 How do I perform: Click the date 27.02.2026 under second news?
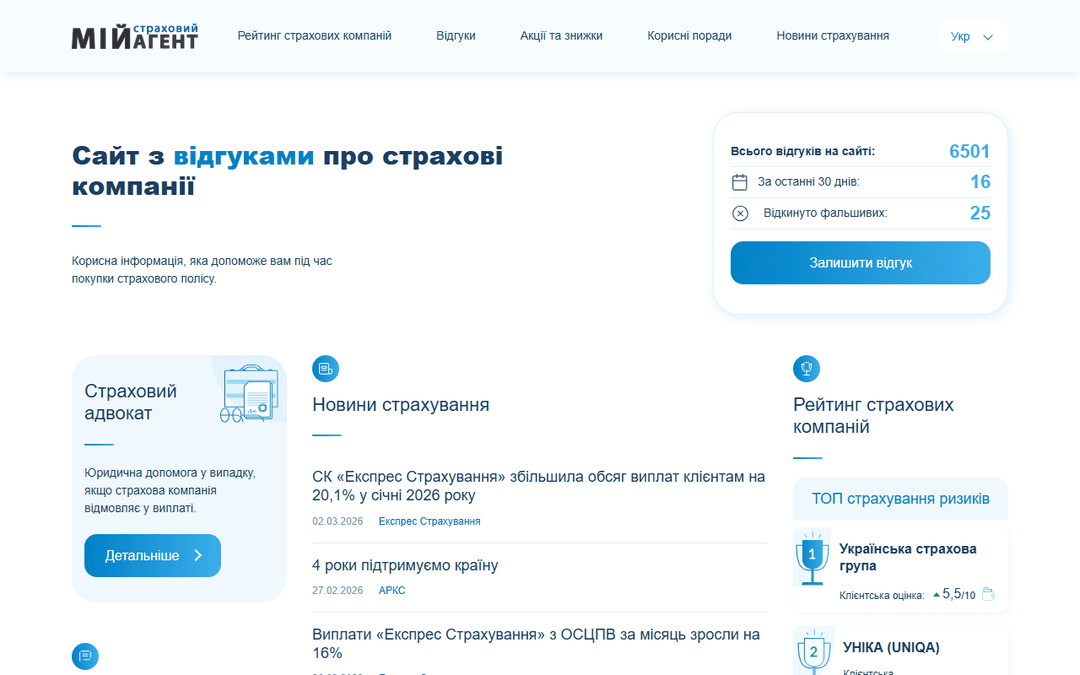[338, 590]
